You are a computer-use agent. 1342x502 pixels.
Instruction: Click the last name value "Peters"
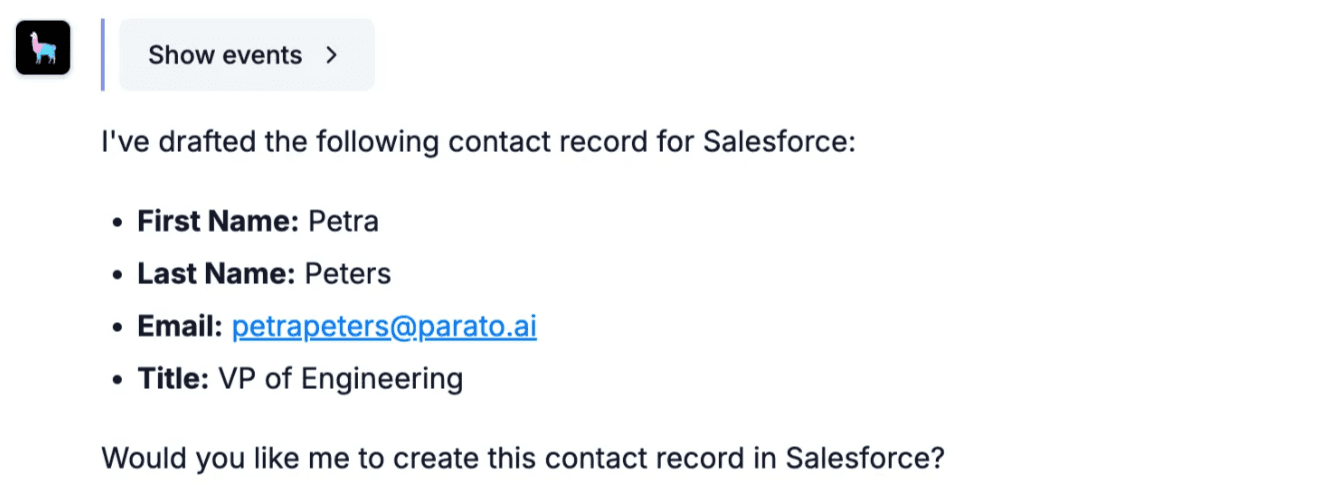(x=348, y=274)
